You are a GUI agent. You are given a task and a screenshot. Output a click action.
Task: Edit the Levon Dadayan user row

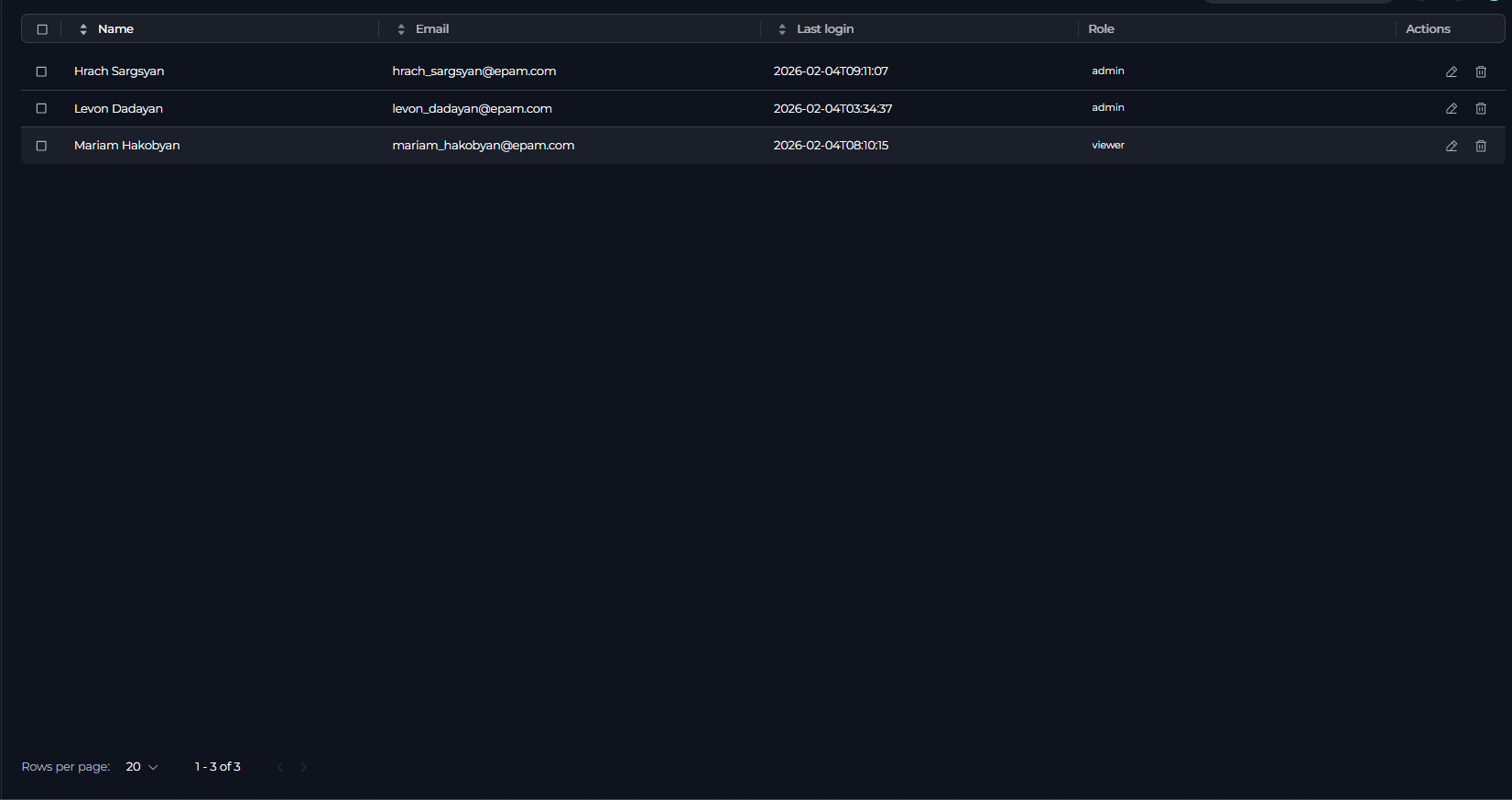[x=1452, y=108]
